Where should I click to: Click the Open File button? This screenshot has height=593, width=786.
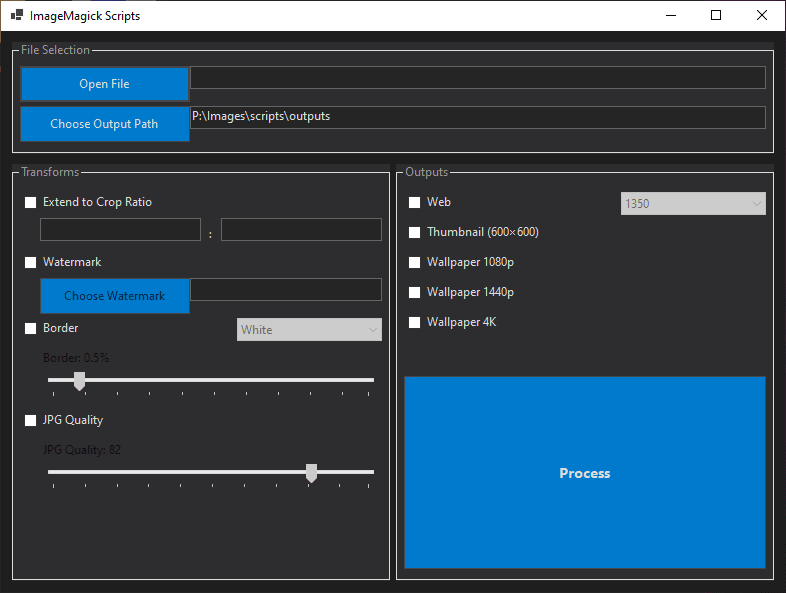[x=105, y=84]
